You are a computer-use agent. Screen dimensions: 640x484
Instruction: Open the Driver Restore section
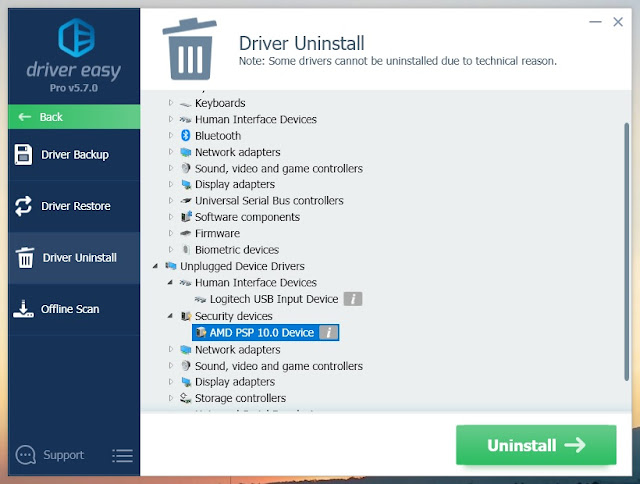[74, 206]
